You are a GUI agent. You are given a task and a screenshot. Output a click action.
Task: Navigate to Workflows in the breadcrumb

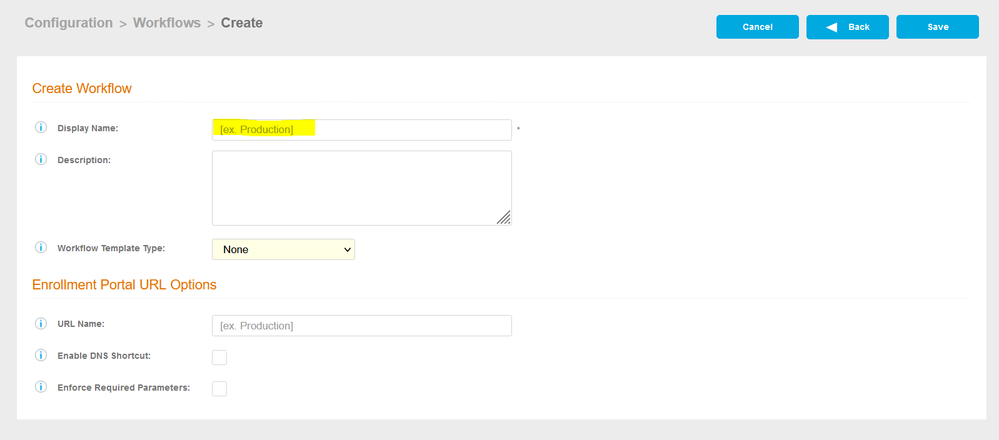pos(167,23)
